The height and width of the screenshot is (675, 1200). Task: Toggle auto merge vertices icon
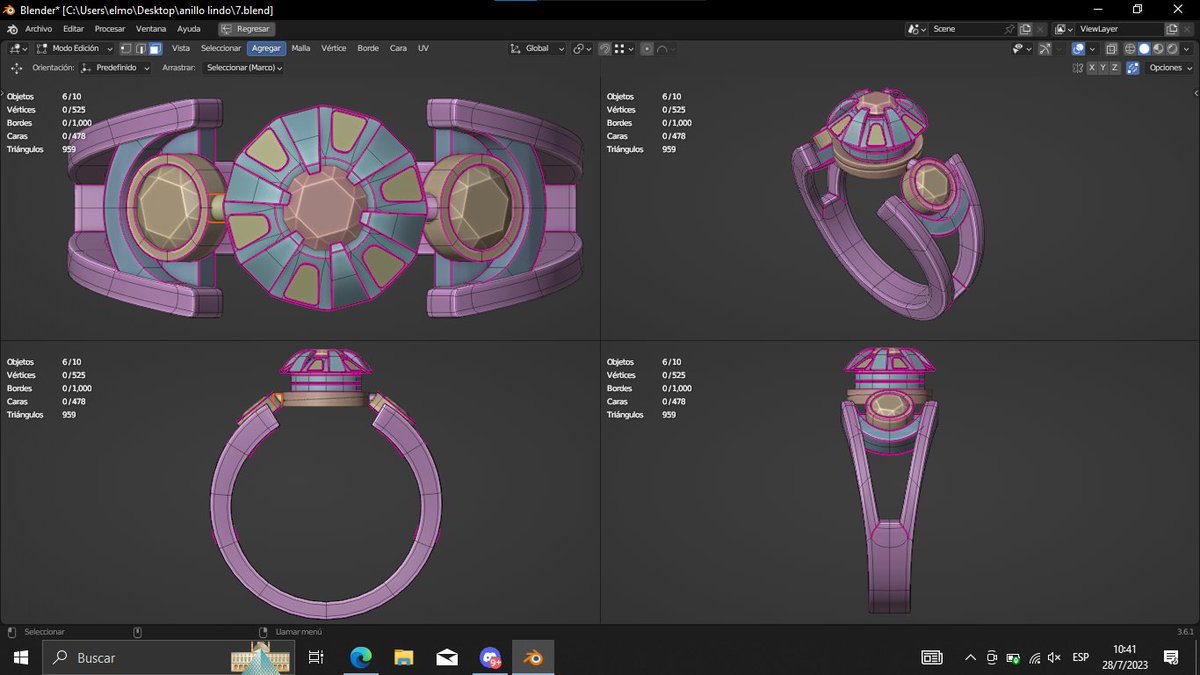pos(1133,68)
